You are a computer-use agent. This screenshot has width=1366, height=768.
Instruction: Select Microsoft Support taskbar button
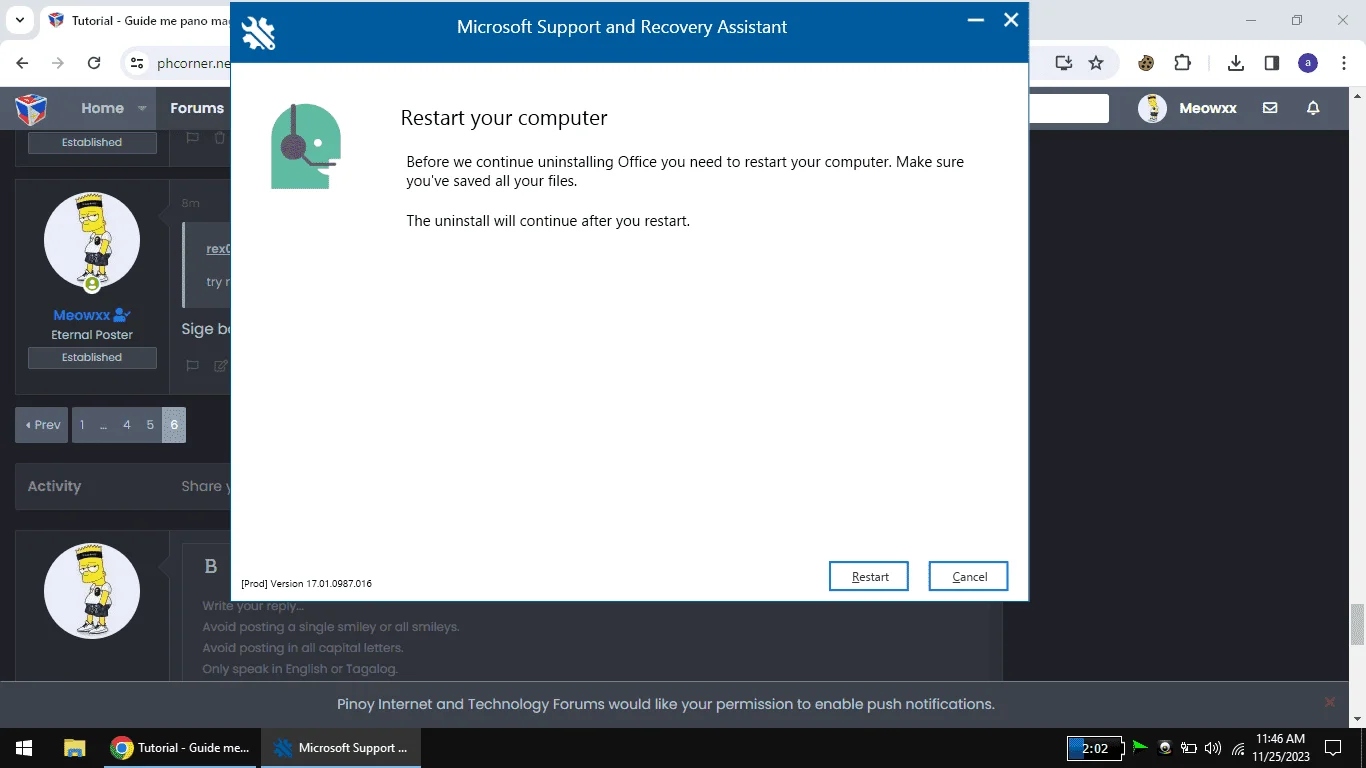pos(341,748)
